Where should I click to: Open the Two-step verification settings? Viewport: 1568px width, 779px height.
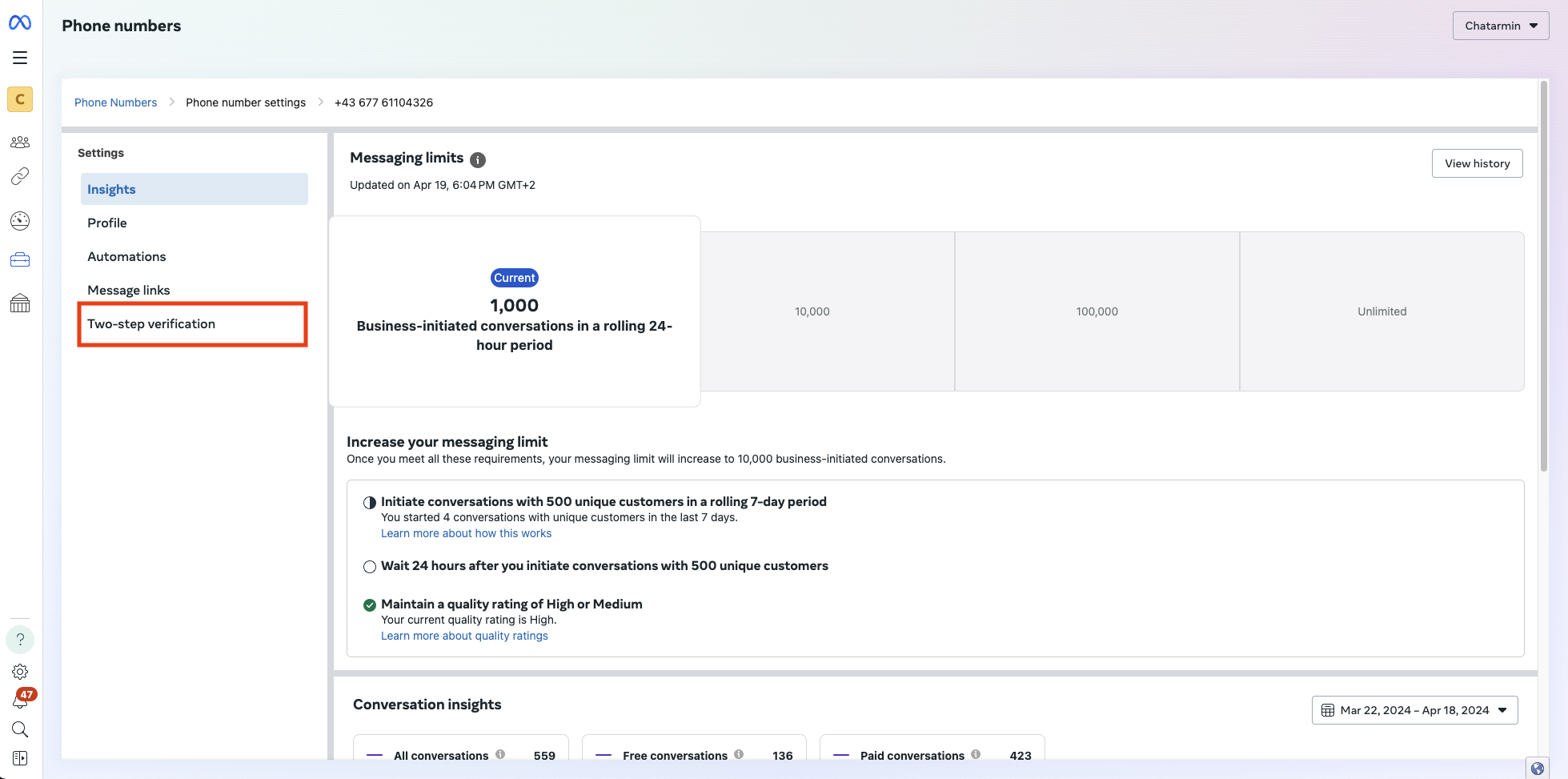point(151,324)
